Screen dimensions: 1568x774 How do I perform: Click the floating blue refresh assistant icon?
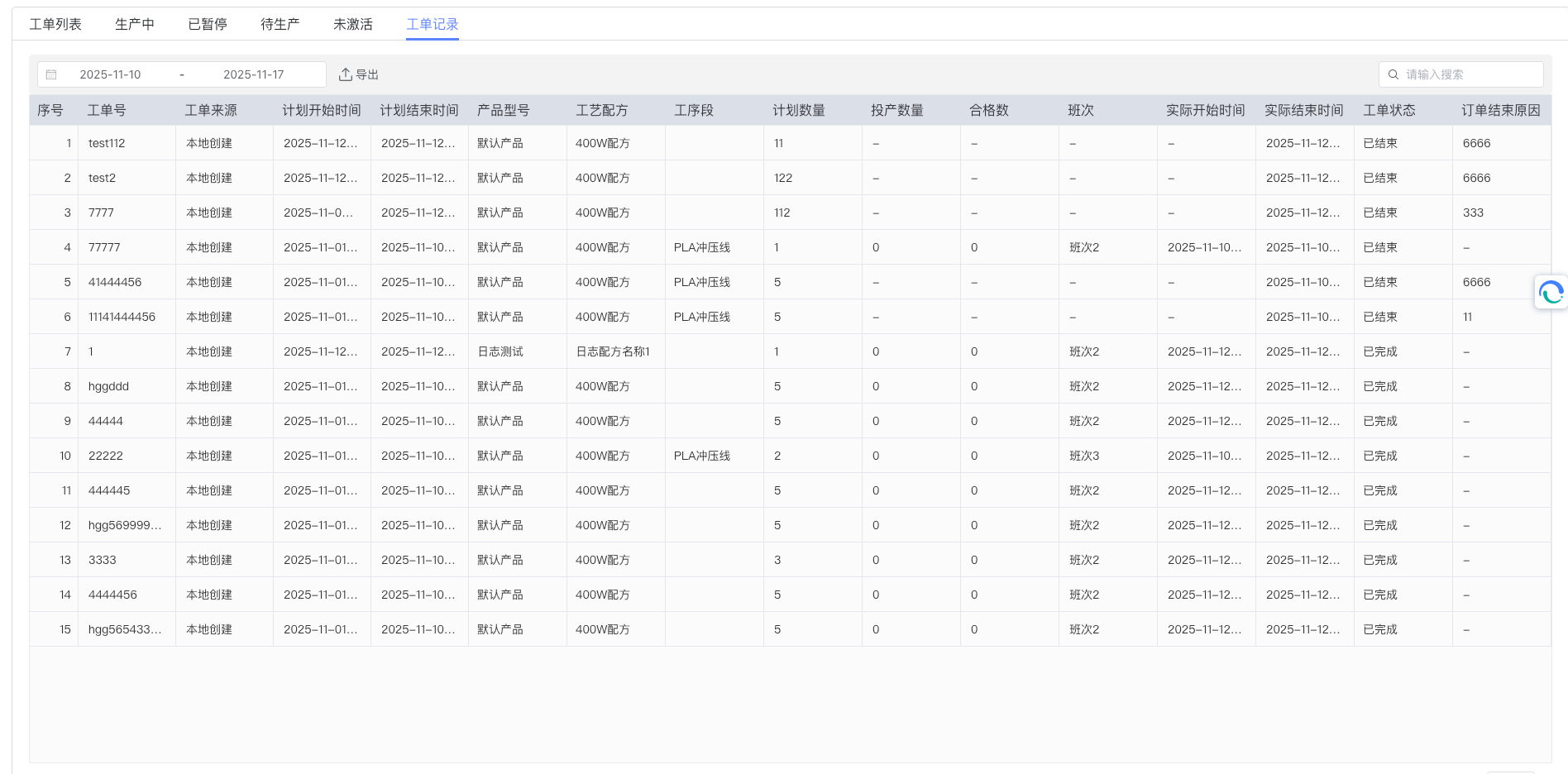click(1551, 292)
